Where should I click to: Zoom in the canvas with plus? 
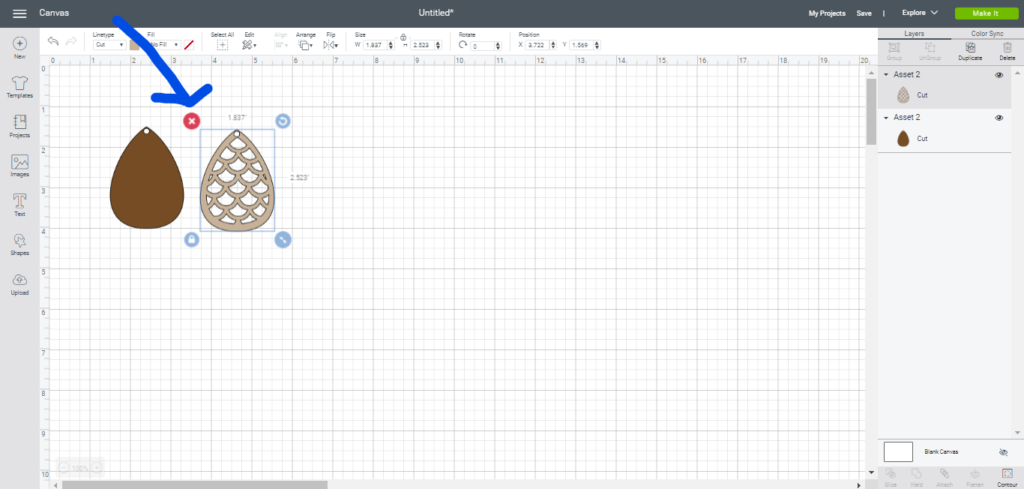tap(96, 467)
